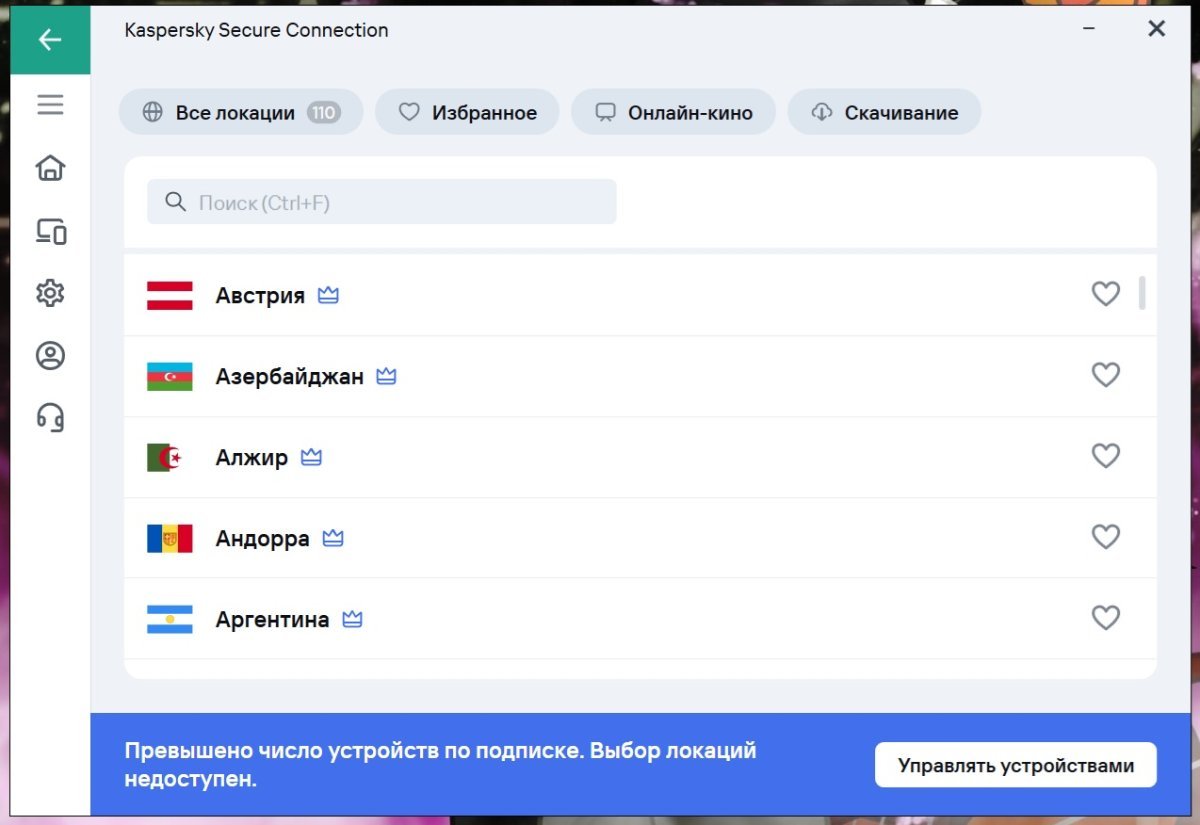Select Аргентина from the location list
The height and width of the screenshot is (825, 1200).
pyautogui.click(x=272, y=620)
